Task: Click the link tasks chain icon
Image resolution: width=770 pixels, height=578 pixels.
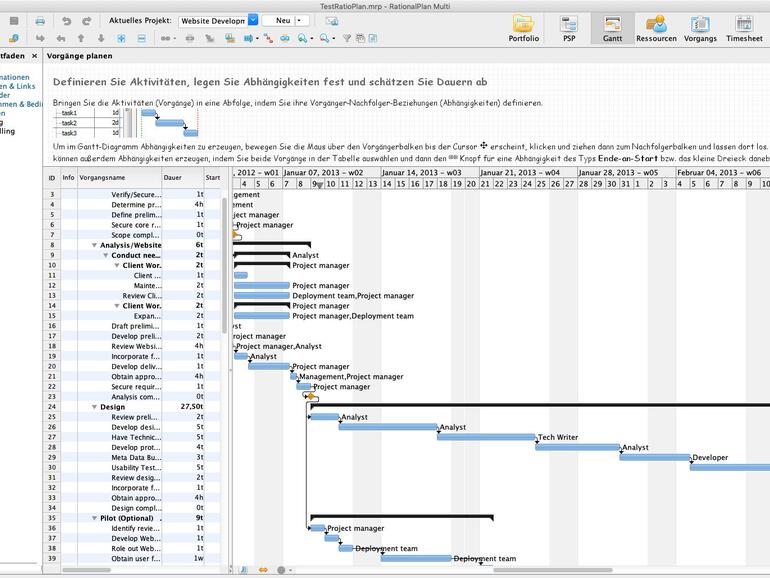Action: click(165, 38)
